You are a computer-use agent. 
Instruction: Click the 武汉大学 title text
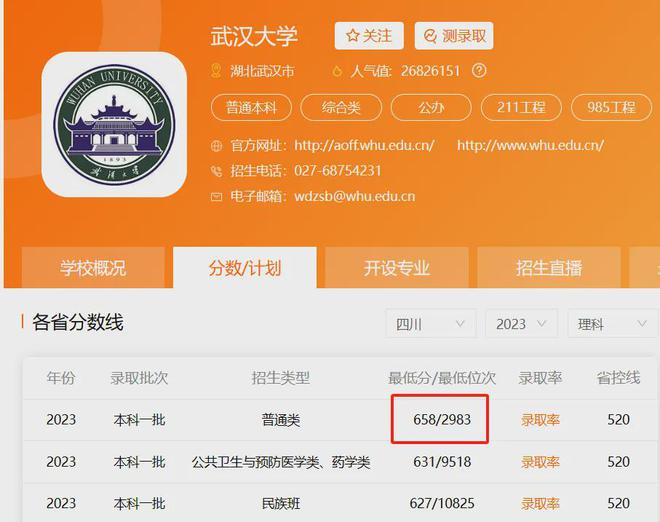coord(254,36)
